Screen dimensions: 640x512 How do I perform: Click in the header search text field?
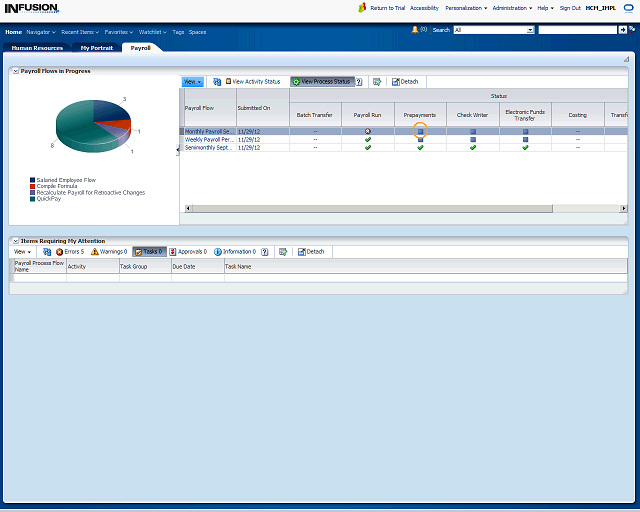(577, 30)
